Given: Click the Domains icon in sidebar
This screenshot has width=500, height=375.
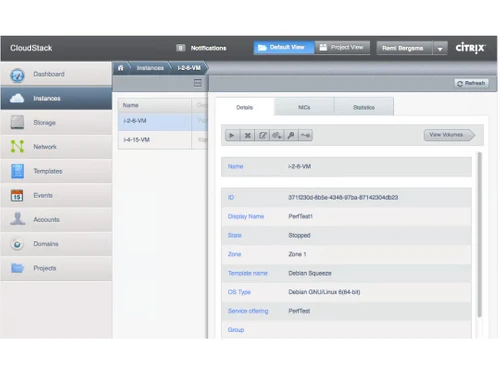Looking at the screenshot, I should coord(17,244).
